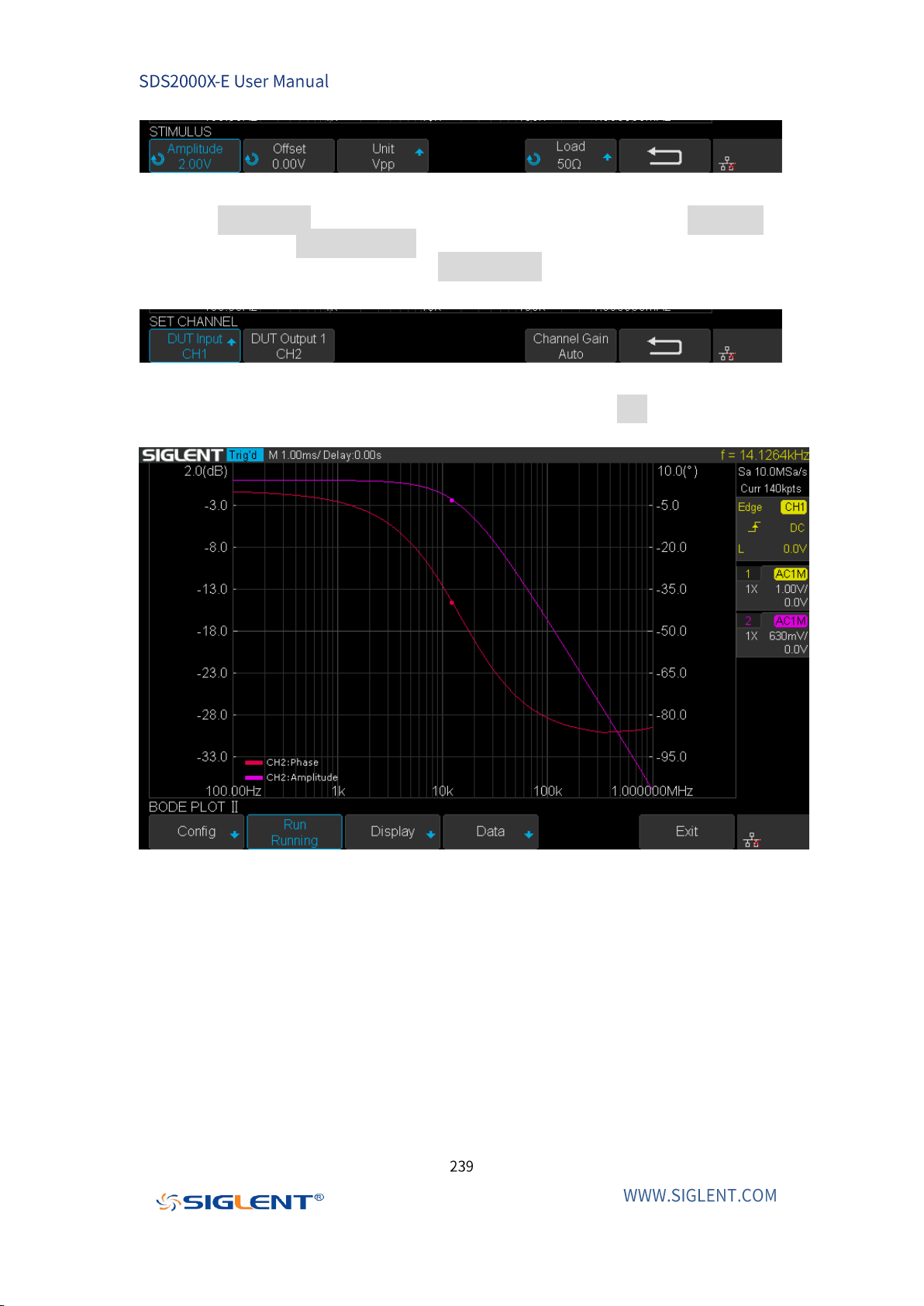Click the CH2:Phase legend color swatch
Image resolution: width=924 pixels, height=1306 pixels.
tap(253, 763)
